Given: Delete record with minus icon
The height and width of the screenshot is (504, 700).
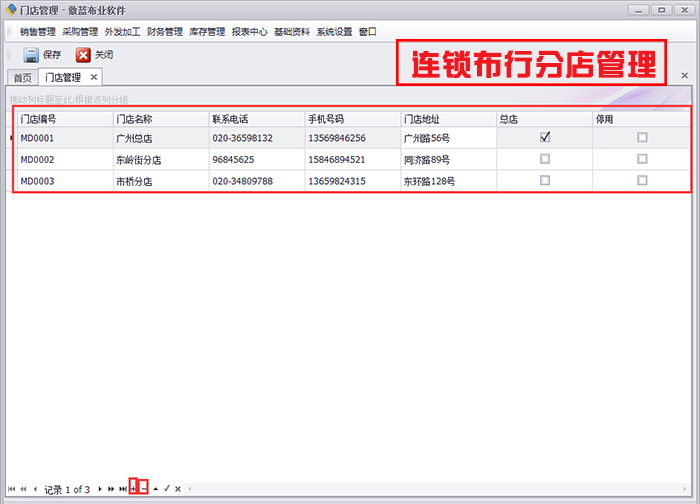Looking at the screenshot, I should [144, 488].
